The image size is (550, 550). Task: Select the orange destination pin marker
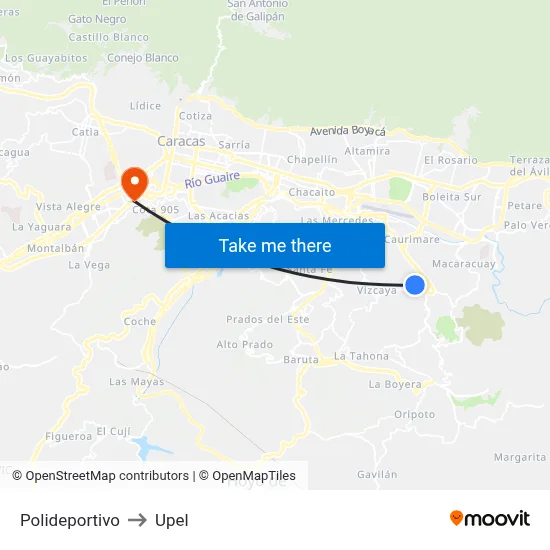[x=135, y=184]
